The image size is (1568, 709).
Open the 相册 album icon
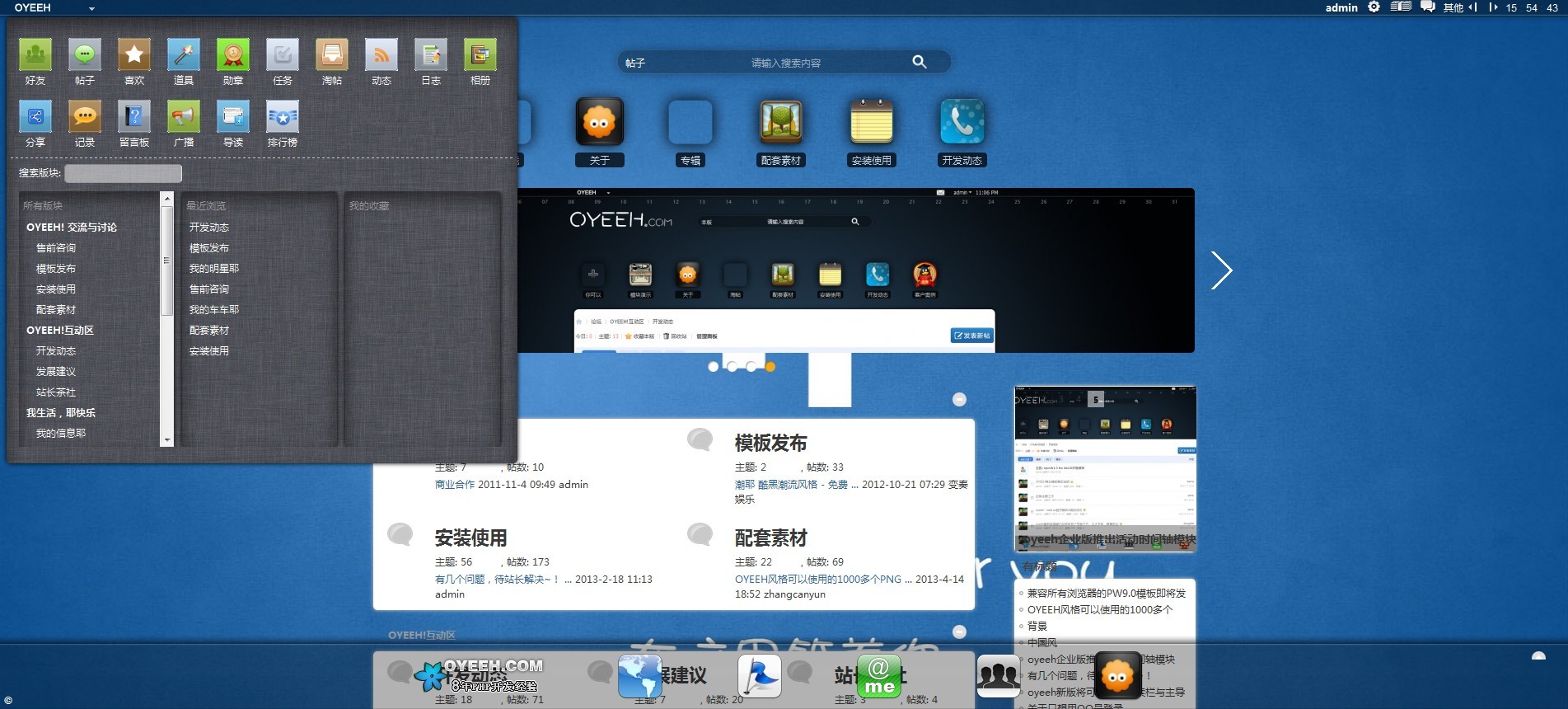tap(480, 55)
